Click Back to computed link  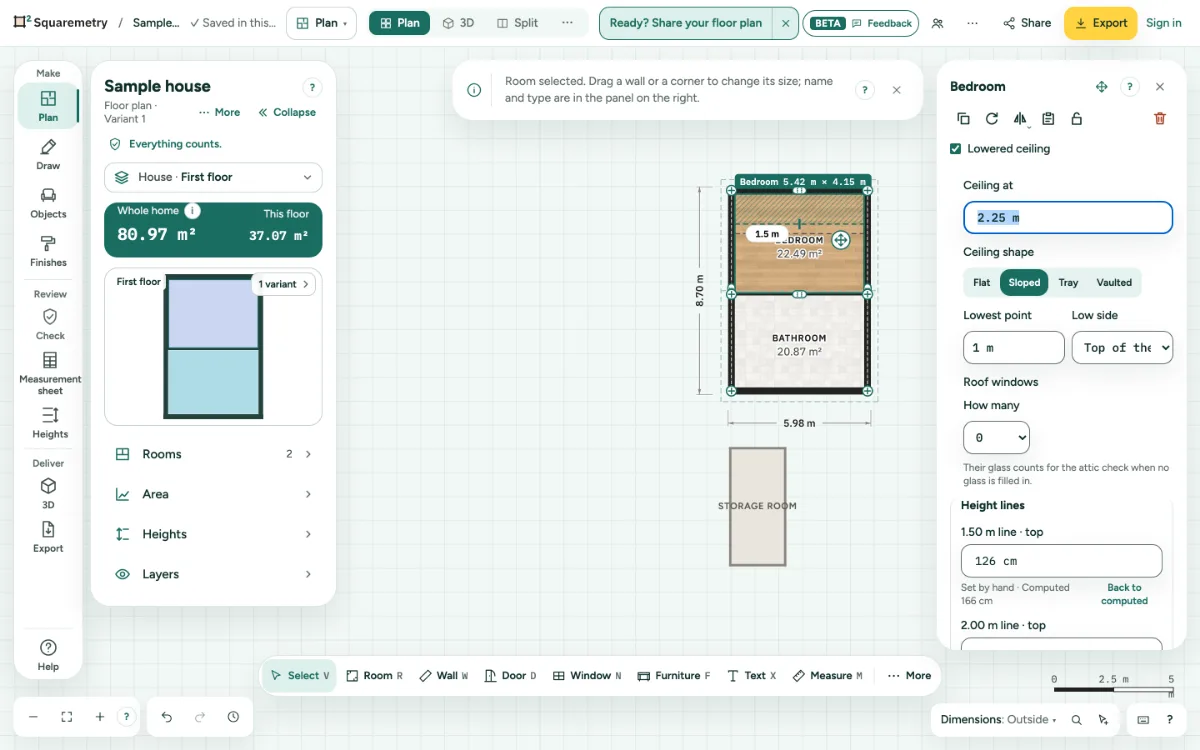(x=1124, y=594)
